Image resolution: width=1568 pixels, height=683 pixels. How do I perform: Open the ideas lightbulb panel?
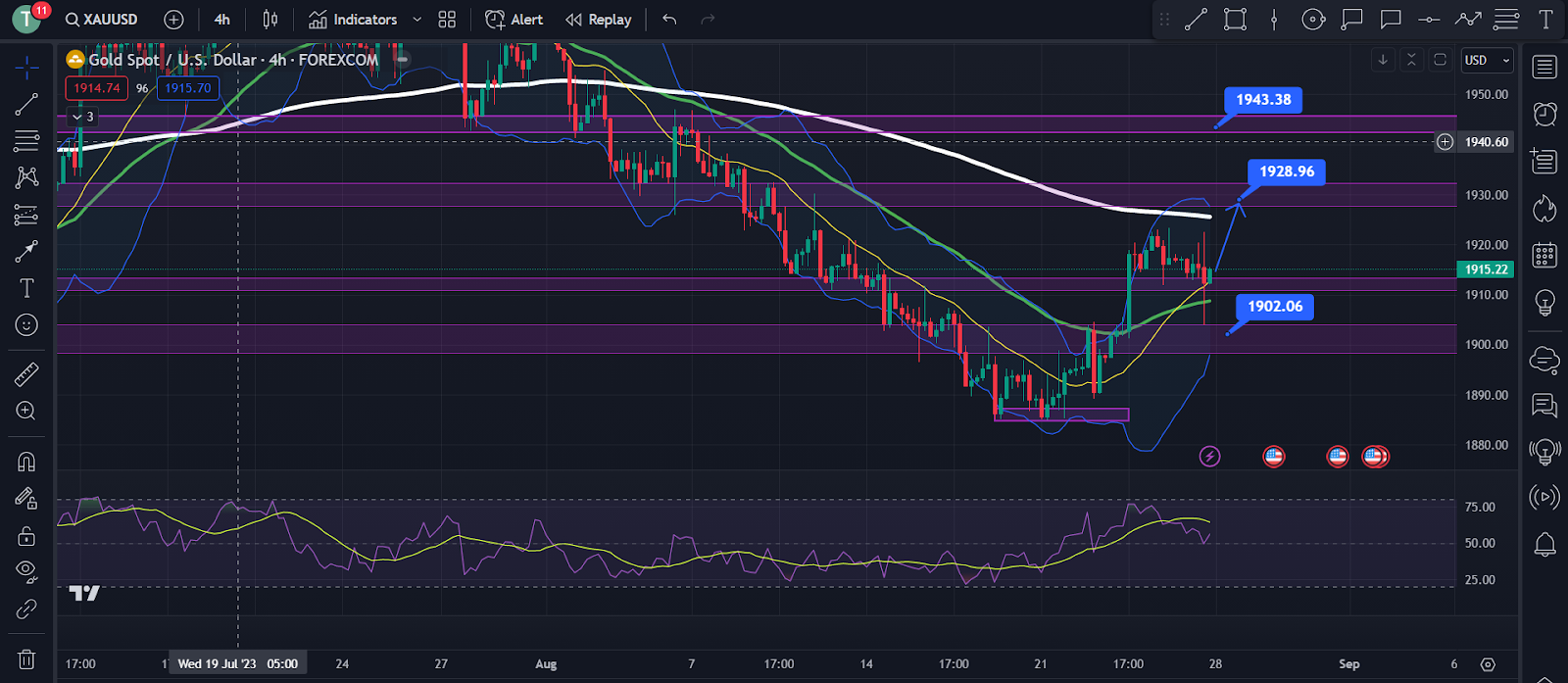(1544, 303)
